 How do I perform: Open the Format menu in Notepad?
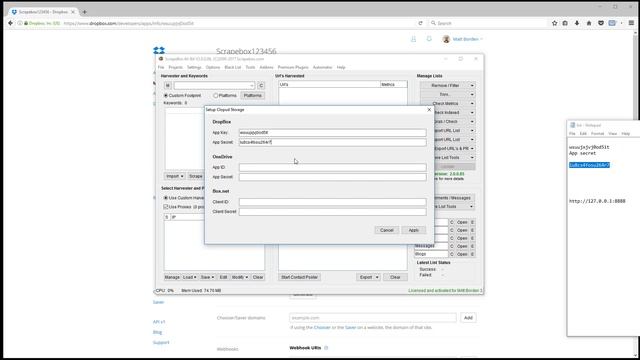click(x=597, y=133)
